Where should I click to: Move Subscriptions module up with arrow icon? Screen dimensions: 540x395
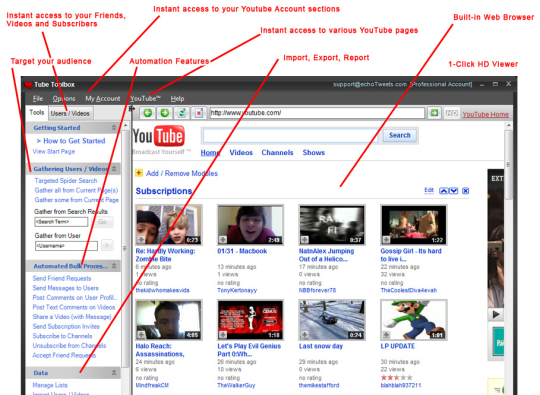pos(444,191)
